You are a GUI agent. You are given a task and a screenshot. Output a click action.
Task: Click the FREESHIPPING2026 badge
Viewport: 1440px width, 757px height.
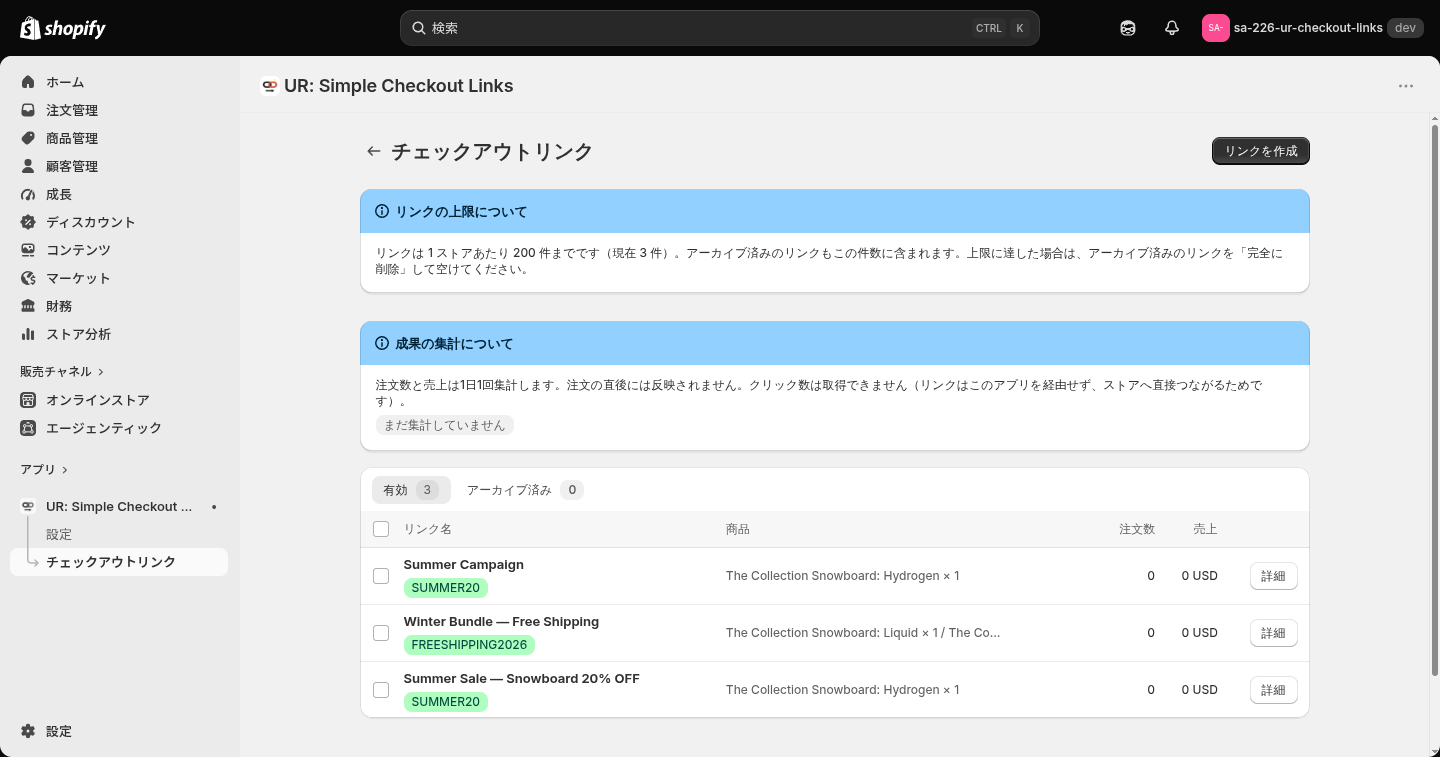click(469, 645)
